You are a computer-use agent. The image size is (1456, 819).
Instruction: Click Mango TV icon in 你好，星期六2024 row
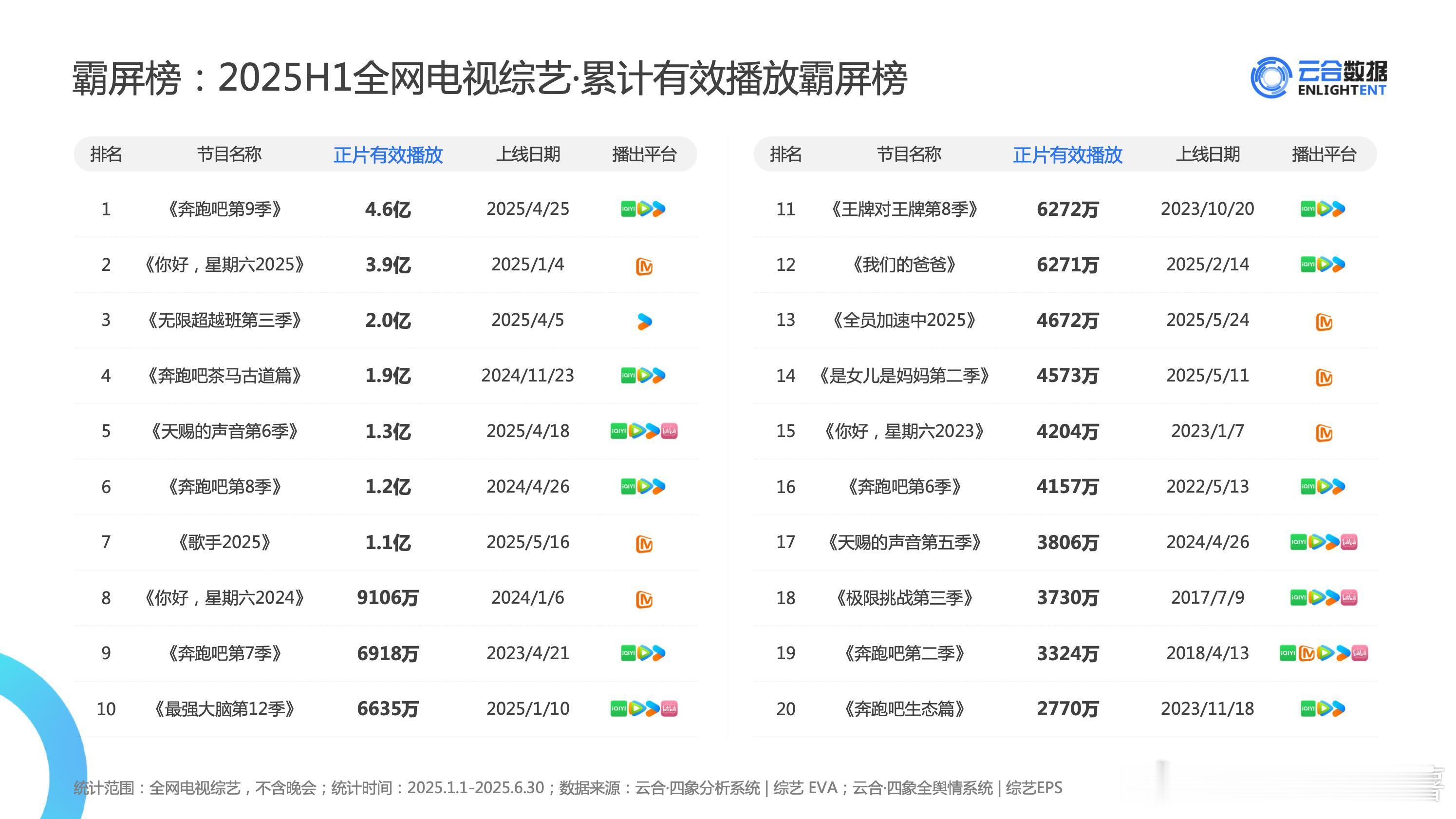[644, 600]
